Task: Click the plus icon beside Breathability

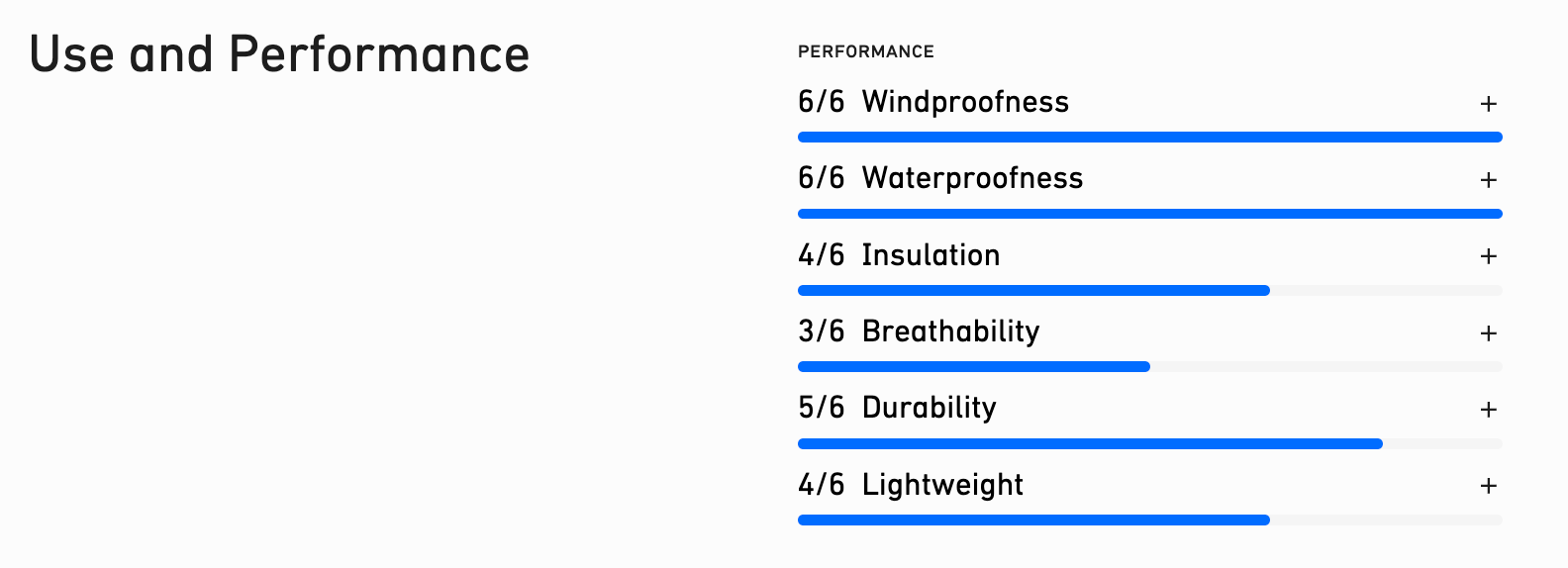Action: 1488,333
